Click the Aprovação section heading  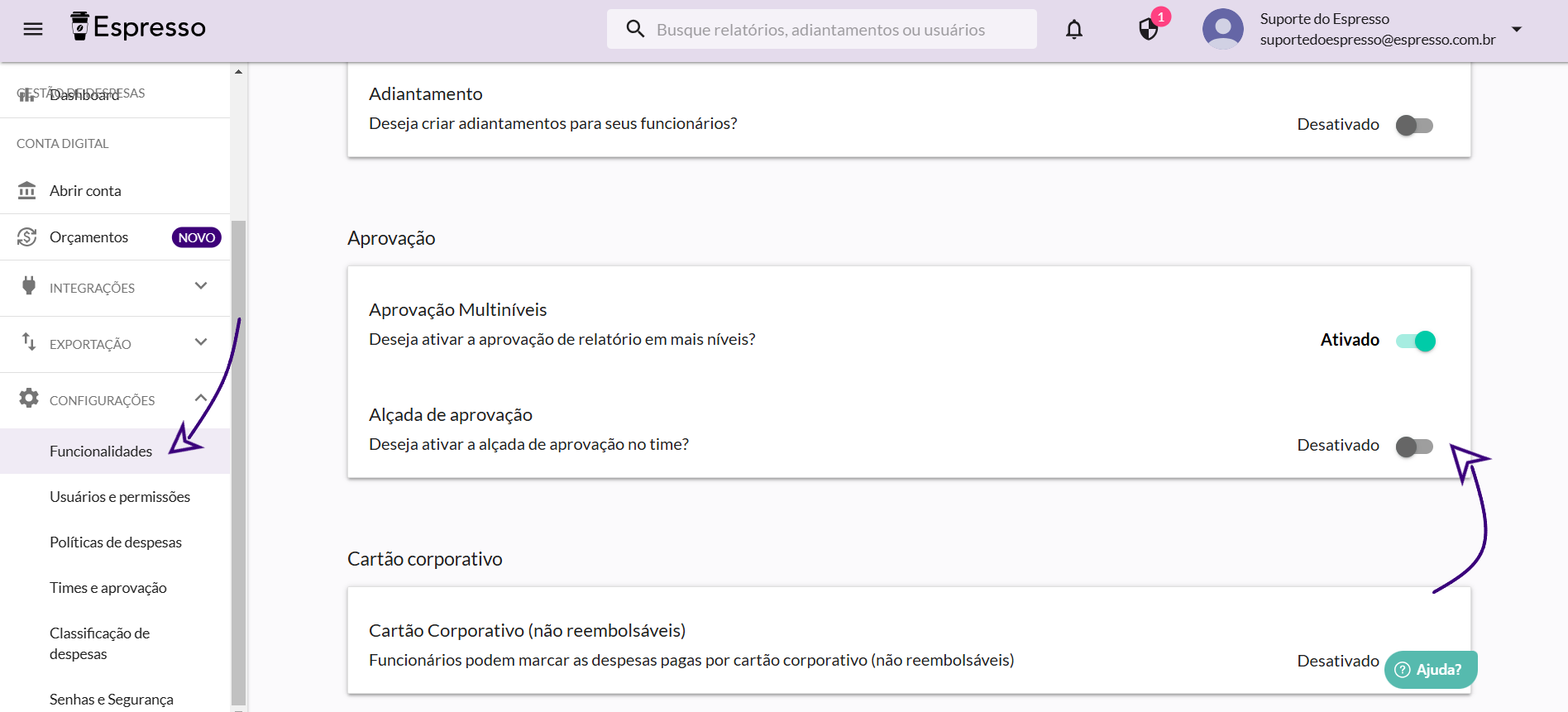391,238
